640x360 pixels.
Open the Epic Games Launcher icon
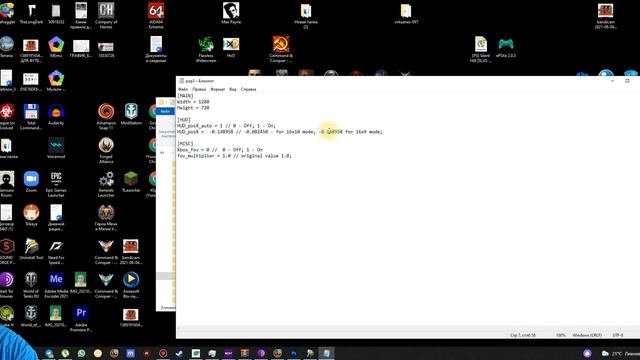(x=56, y=184)
